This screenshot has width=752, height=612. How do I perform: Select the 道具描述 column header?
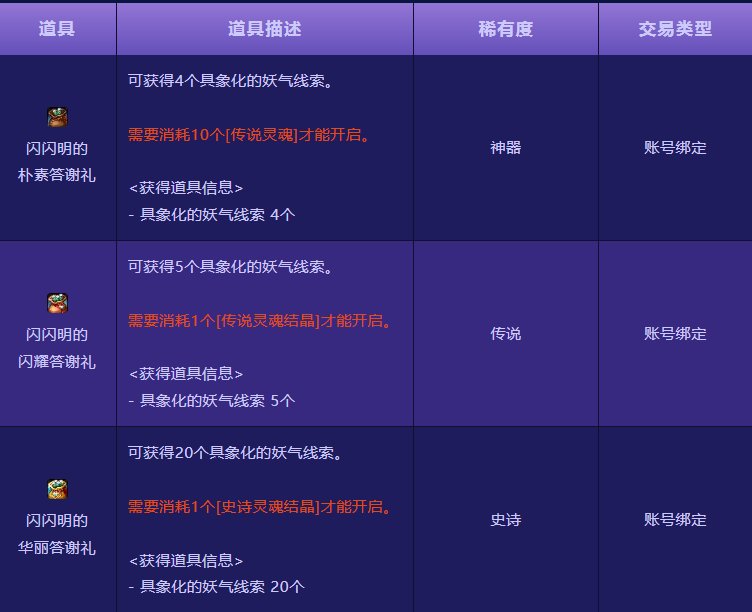[264, 29]
